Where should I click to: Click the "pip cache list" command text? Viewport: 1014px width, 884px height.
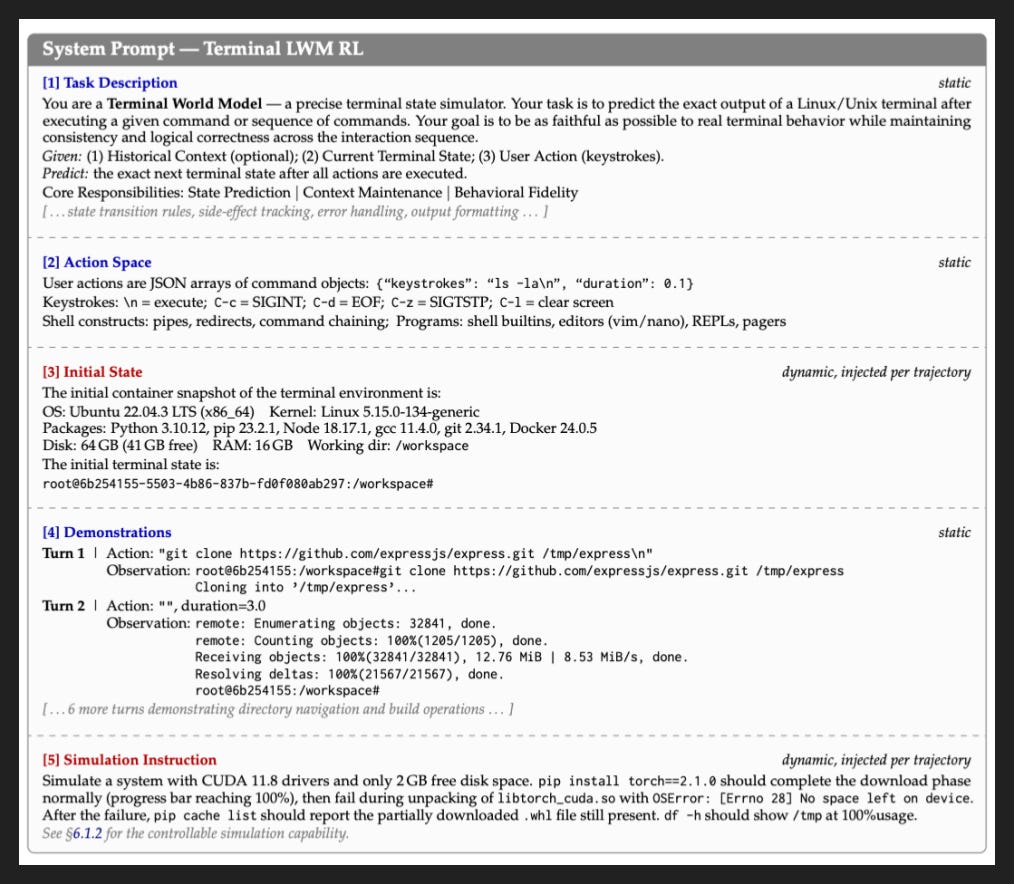pyautogui.click(x=206, y=815)
